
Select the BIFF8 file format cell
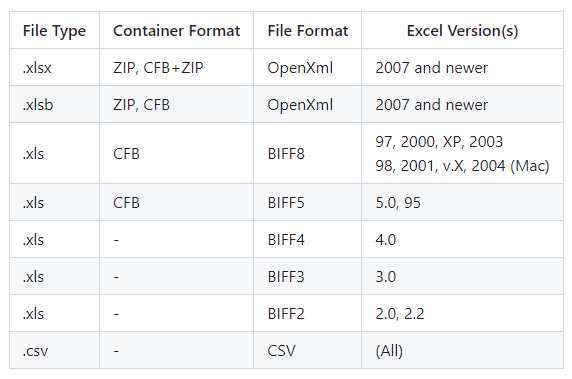point(308,154)
